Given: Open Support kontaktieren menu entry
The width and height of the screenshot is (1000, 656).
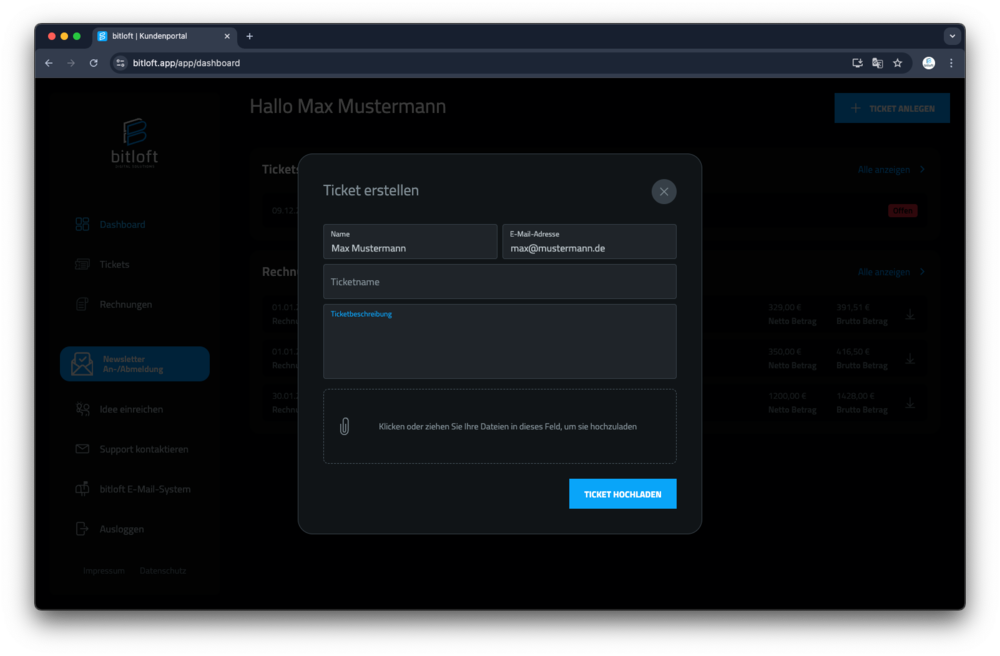Looking at the screenshot, I should coord(143,449).
